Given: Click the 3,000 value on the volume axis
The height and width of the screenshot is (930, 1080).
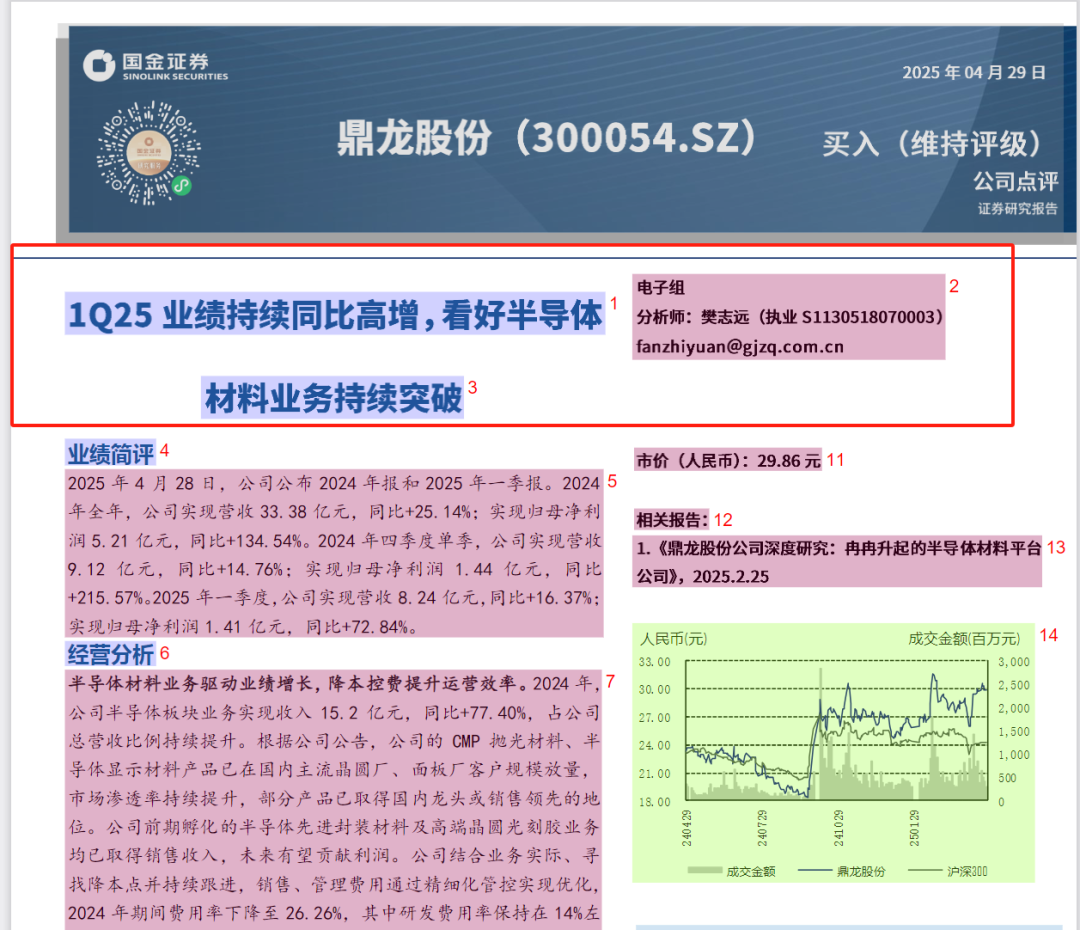Looking at the screenshot, I should (x=1014, y=662).
